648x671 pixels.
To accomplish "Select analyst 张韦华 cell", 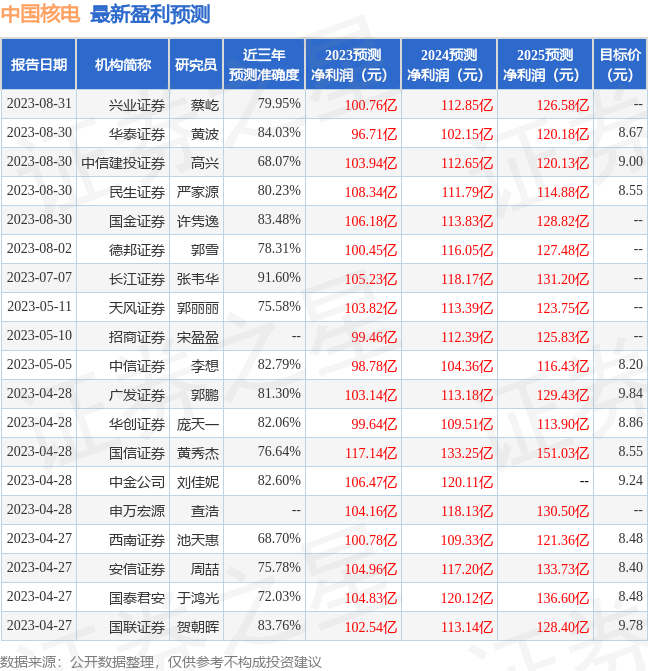I will (x=196, y=278).
